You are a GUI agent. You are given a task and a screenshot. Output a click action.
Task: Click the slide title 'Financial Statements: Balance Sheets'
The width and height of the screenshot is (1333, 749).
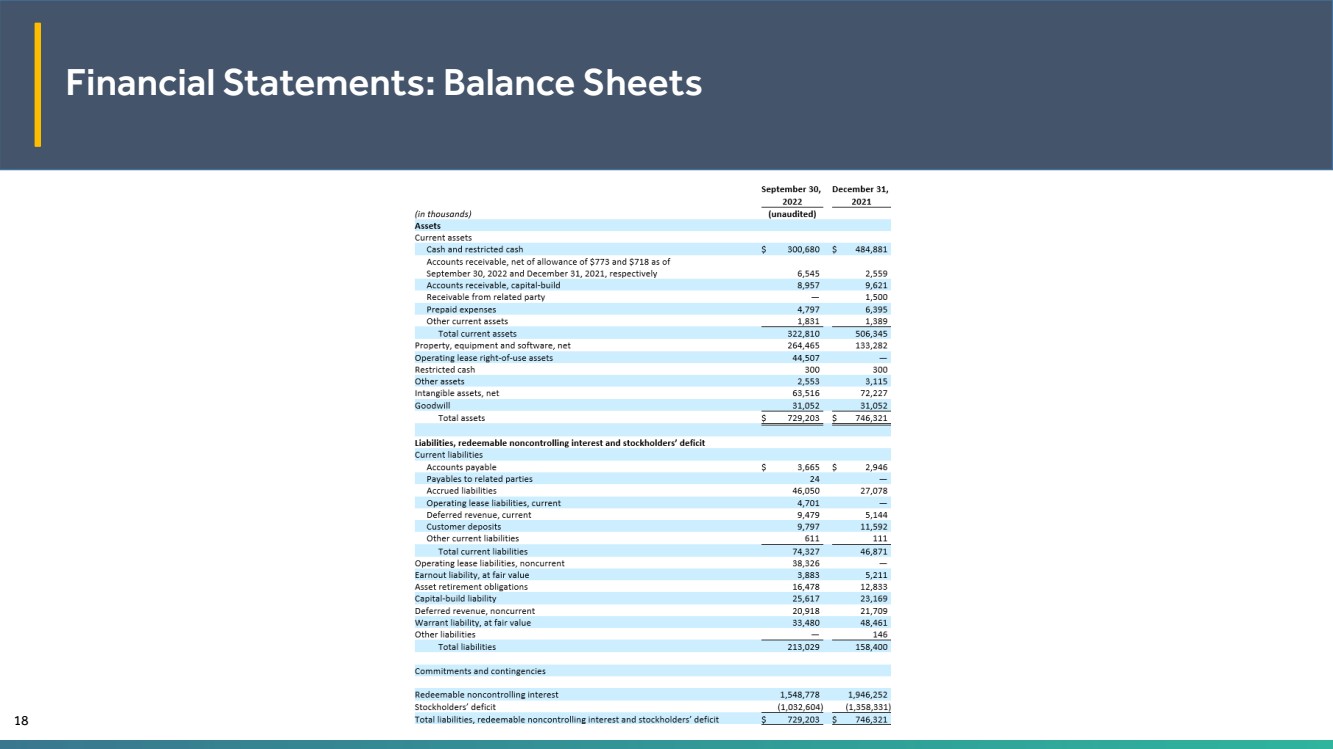click(383, 84)
